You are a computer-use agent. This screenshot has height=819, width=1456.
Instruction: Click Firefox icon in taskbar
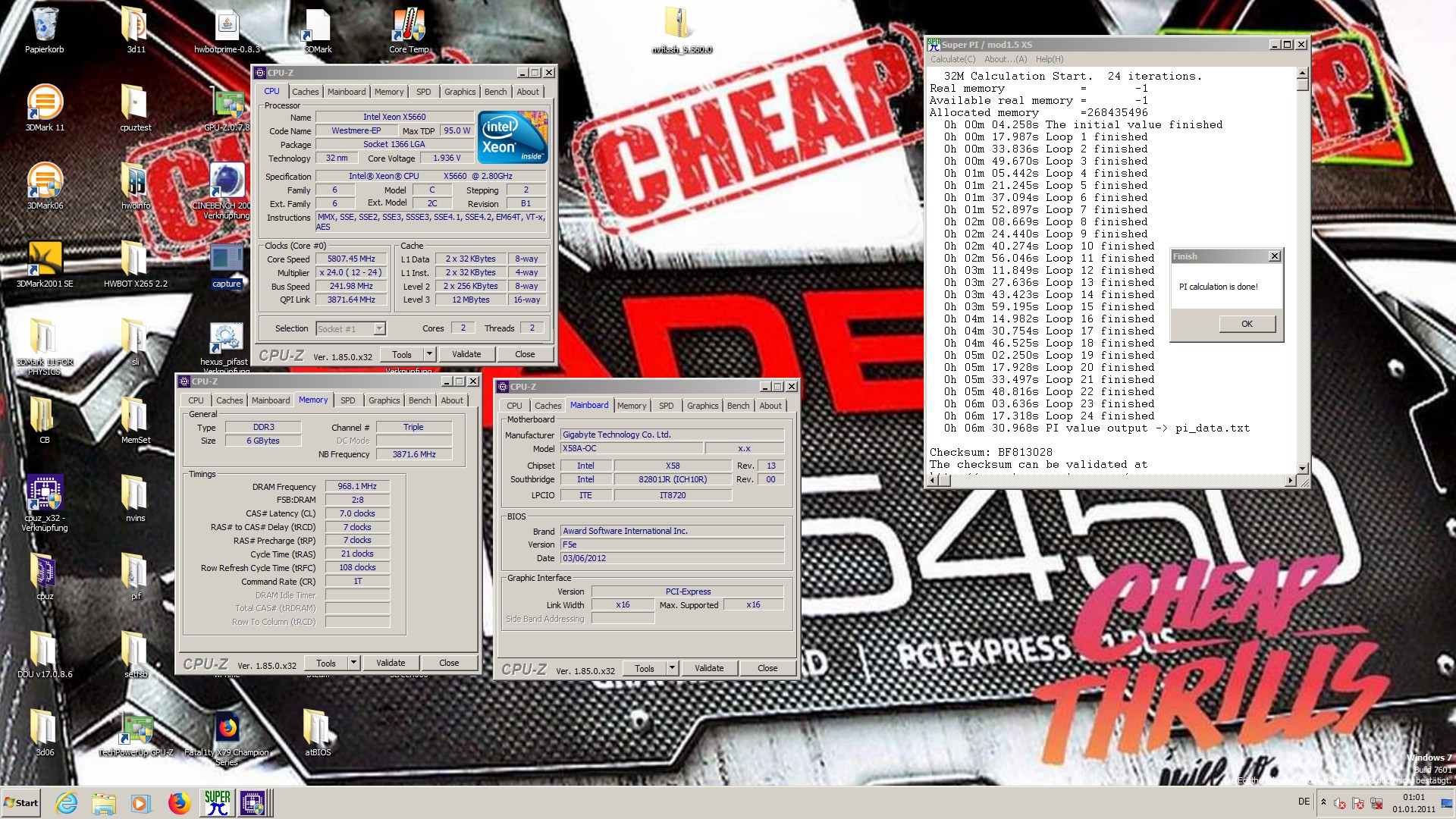coord(179,803)
